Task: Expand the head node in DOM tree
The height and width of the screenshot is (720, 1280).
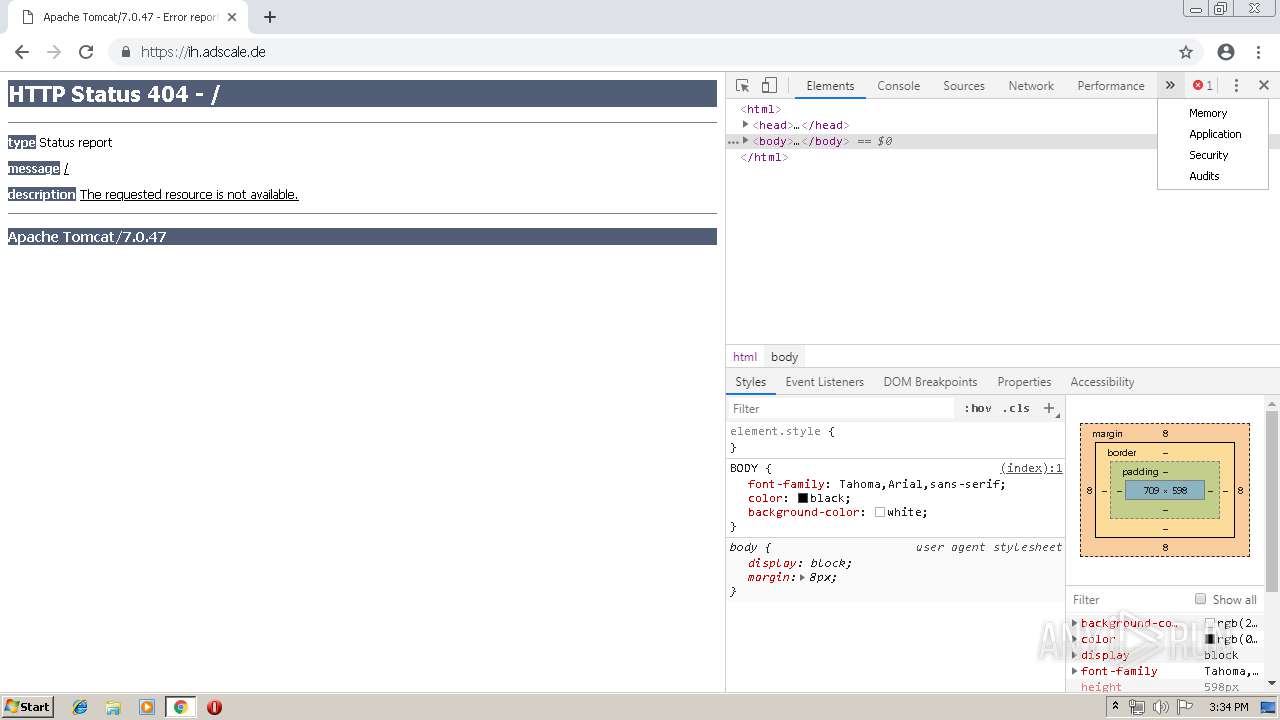Action: (x=746, y=125)
